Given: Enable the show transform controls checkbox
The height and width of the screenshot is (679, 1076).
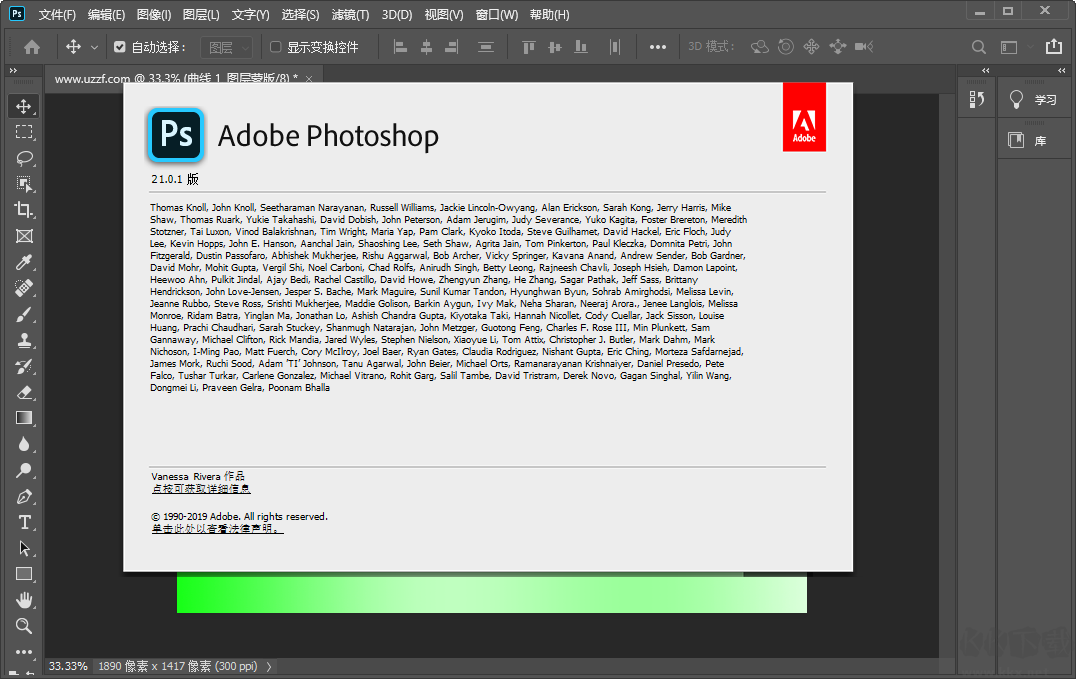Looking at the screenshot, I should pyautogui.click(x=277, y=46).
